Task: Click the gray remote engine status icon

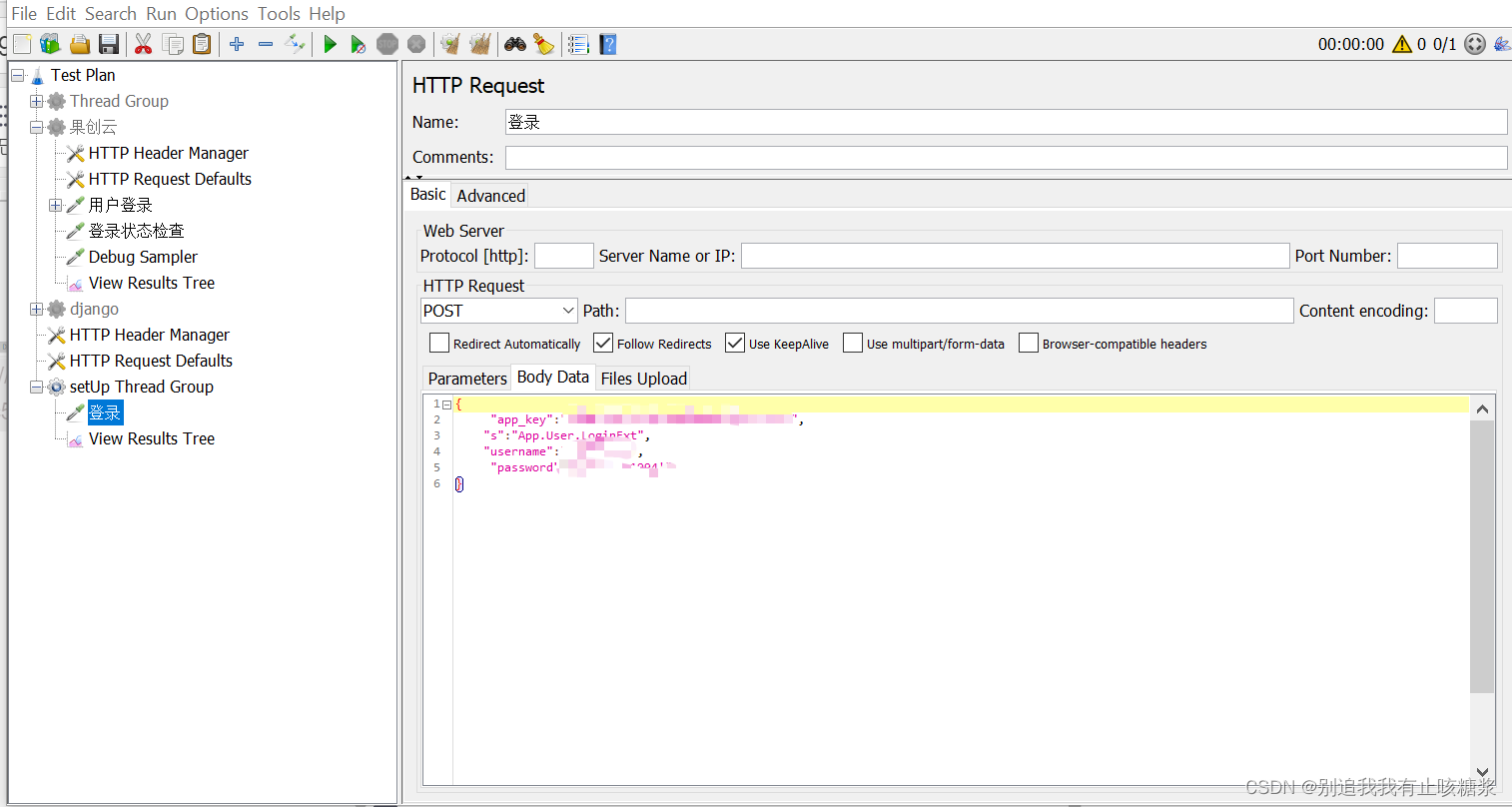Action: pos(1475,44)
